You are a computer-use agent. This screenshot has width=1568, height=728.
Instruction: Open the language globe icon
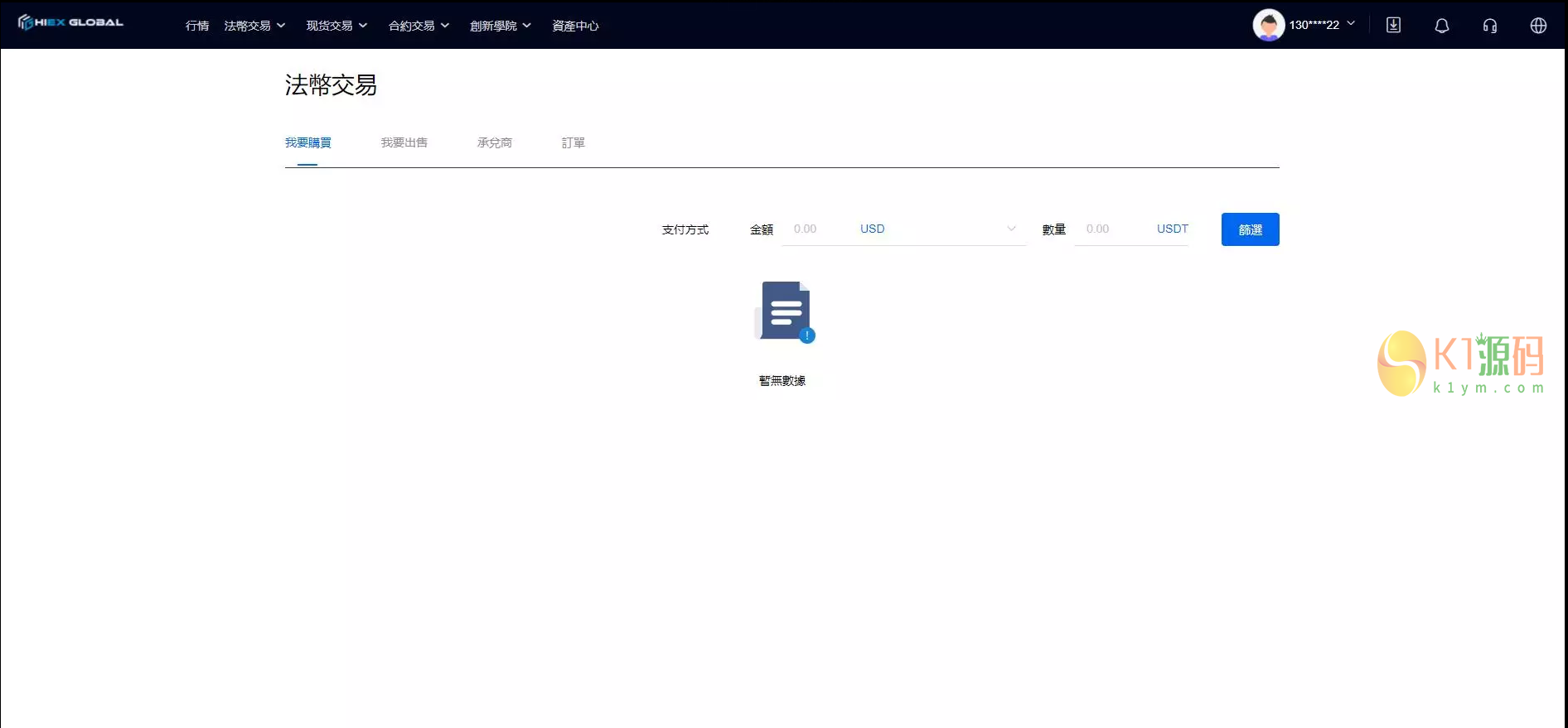(1538, 26)
